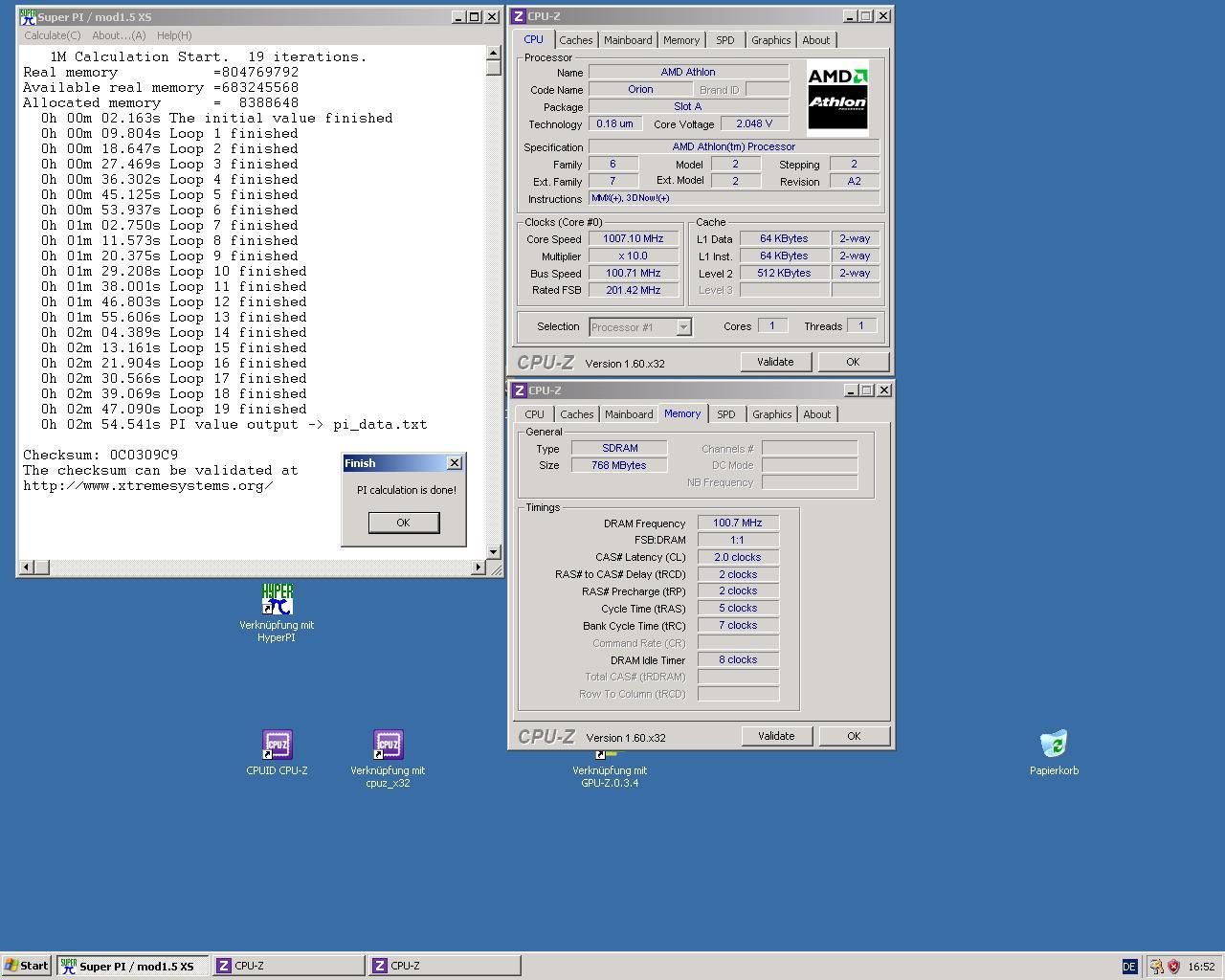Click the CAS# Latency 2.0 clocks value

(738, 557)
